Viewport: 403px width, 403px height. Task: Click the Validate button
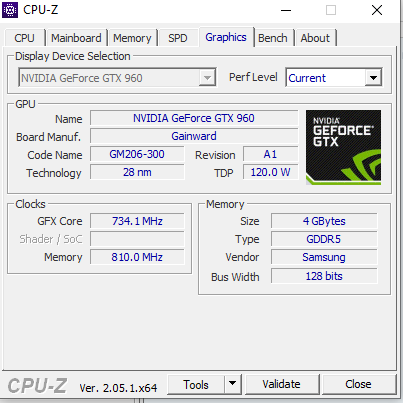click(x=282, y=384)
